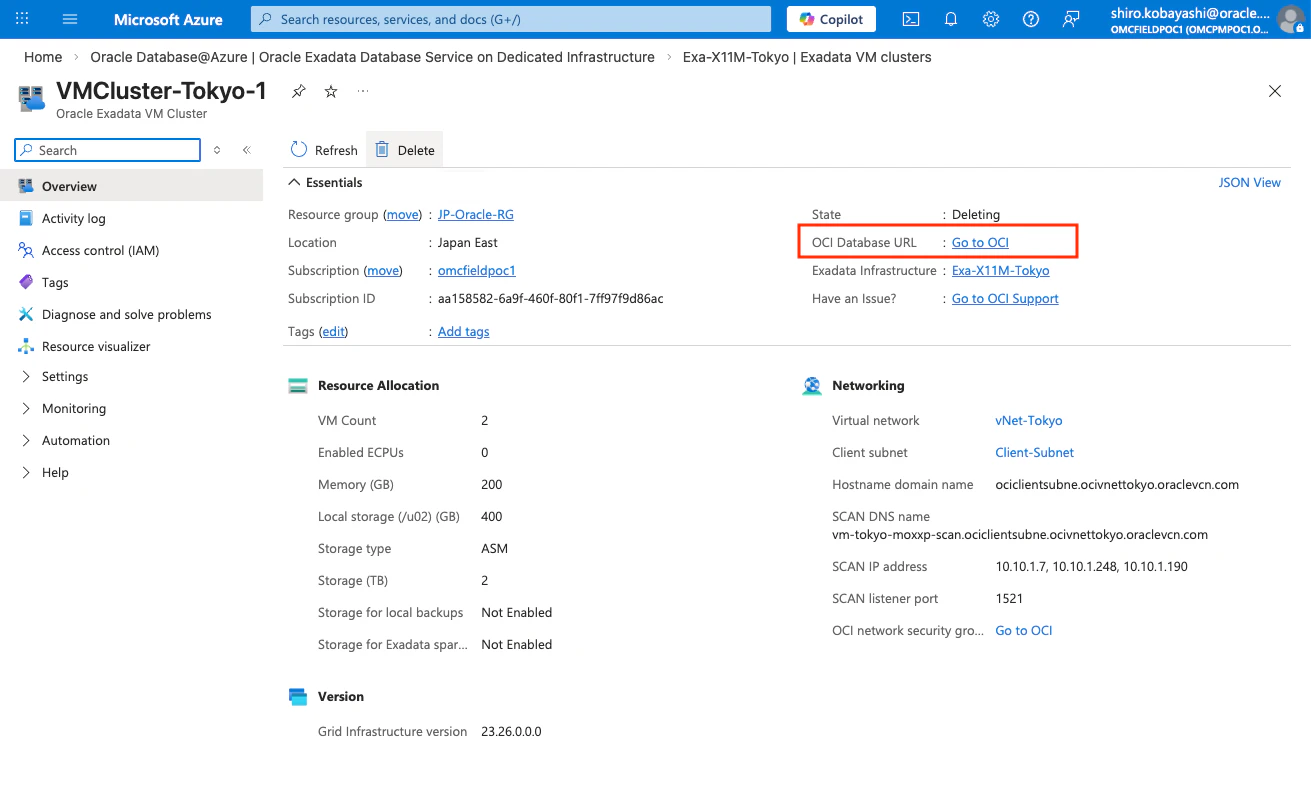Open the feedback icon in the header
The image size is (1311, 793).
coord(1071,19)
